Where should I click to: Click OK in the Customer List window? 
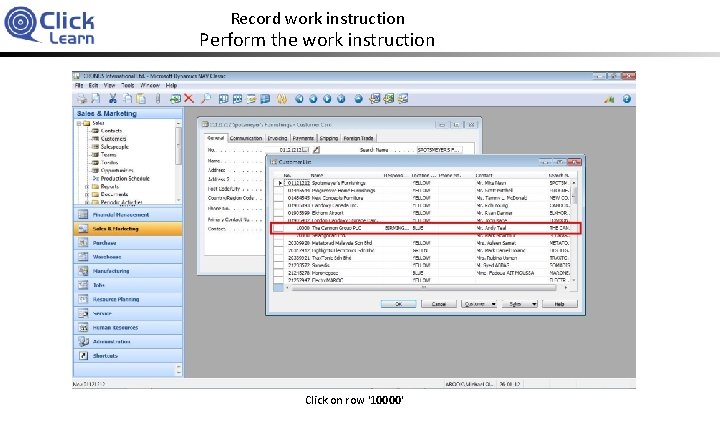point(399,304)
